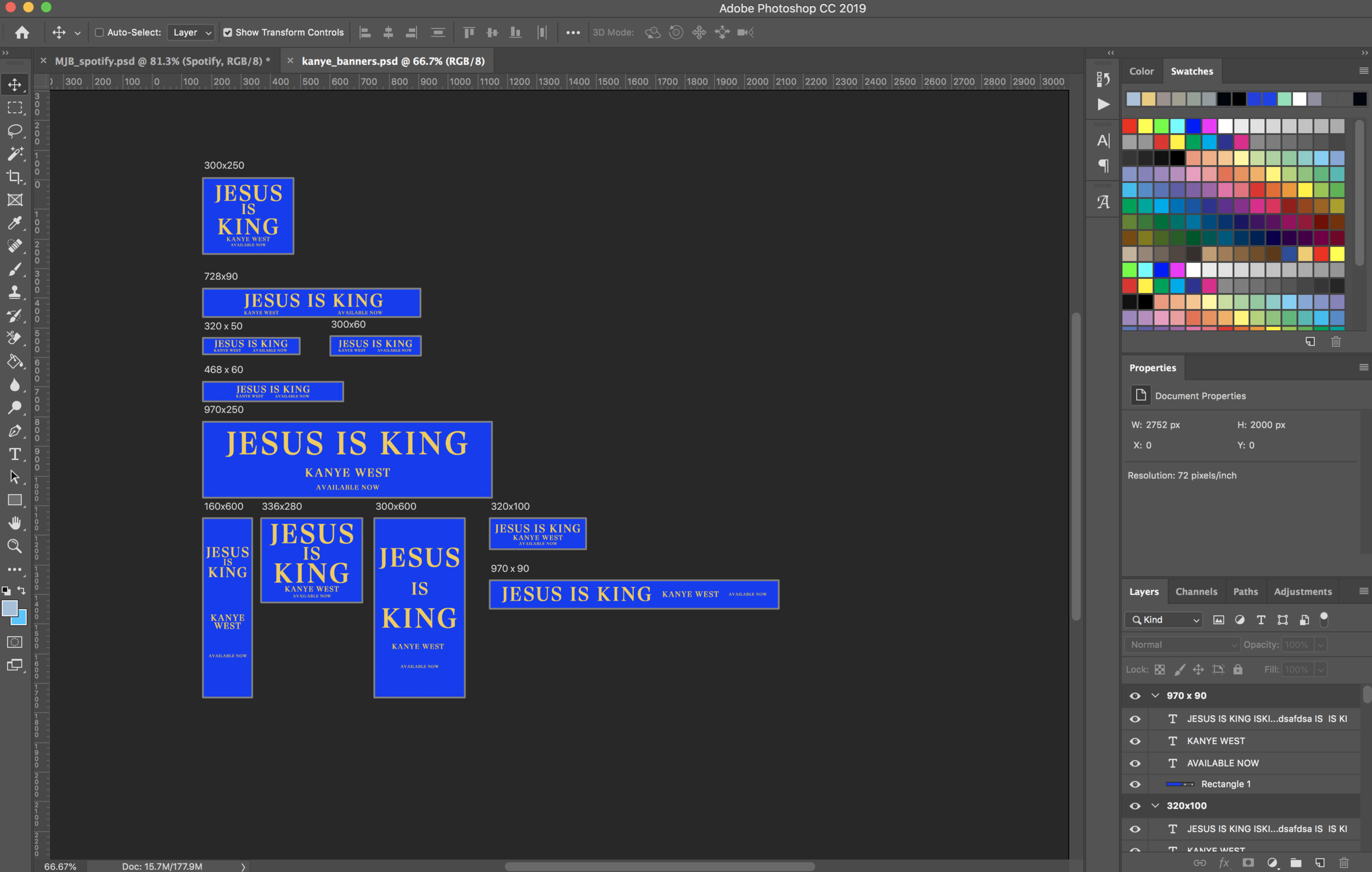This screenshot has width=1372, height=872.
Task: Uncheck Show Transform Controls
Action: point(228,32)
